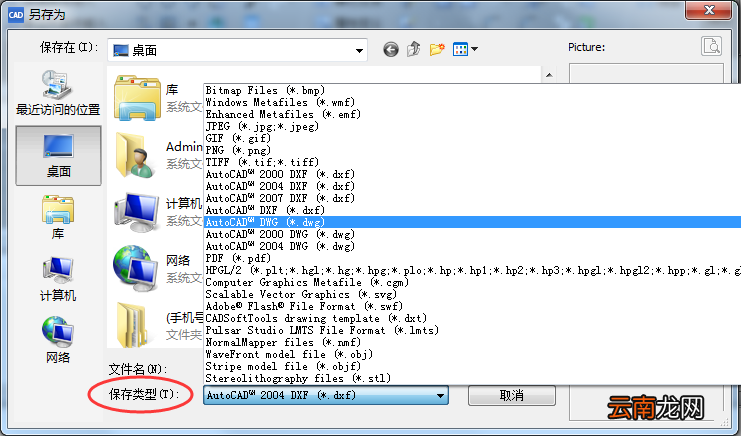Choose Enhanced Metafiles (*.emf) format
Image resolution: width=741 pixels, height=436 pixels.
(x=472, y=114)
